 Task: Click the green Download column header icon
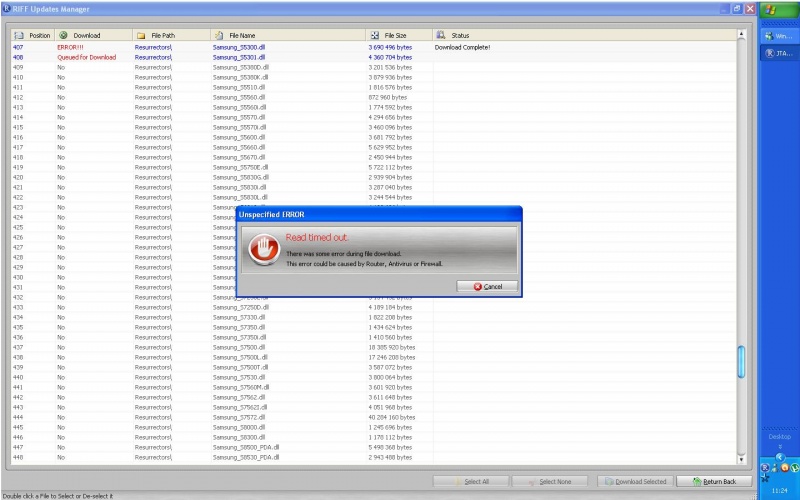63,35
